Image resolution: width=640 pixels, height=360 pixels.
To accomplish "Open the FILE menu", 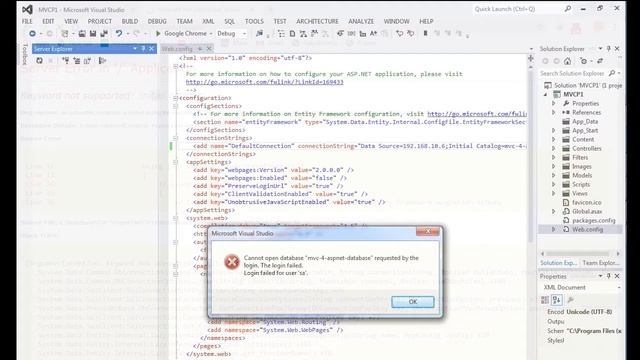I will 27,21.
